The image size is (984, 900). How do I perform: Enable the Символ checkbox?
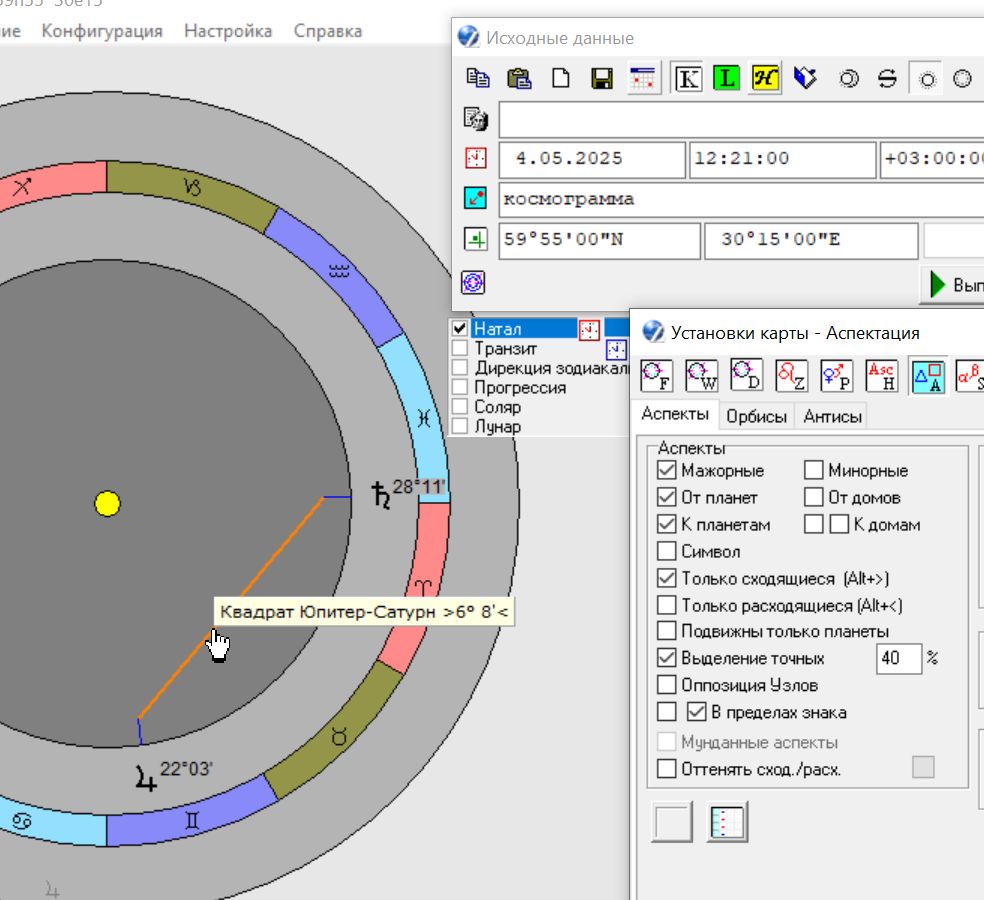(666, 551)
